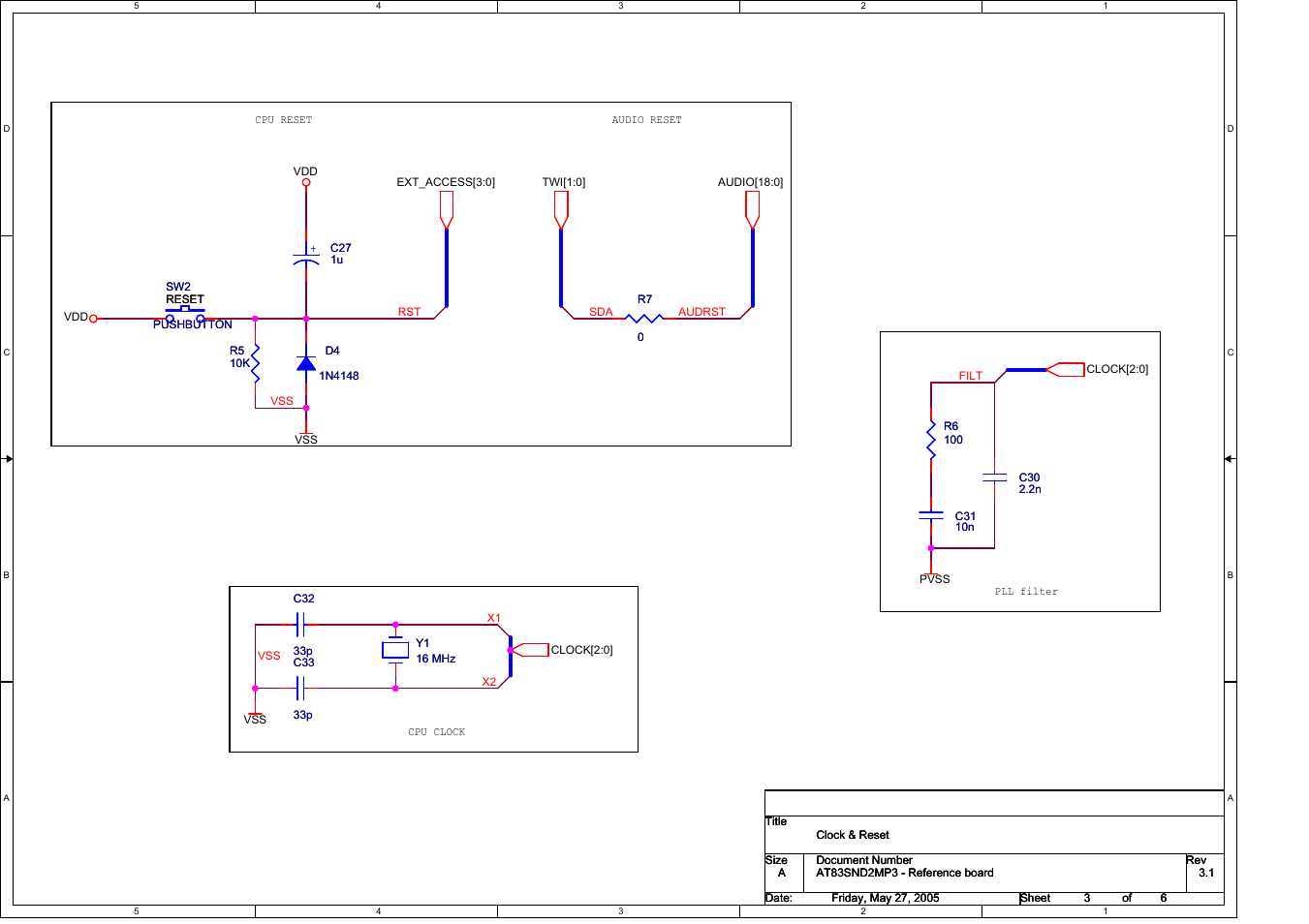The height and width of the screenshot is (924, 1309).
Task: Click the EXT_ACCESS[3:0] bus port symbol
Action: [x=446, y=210]
